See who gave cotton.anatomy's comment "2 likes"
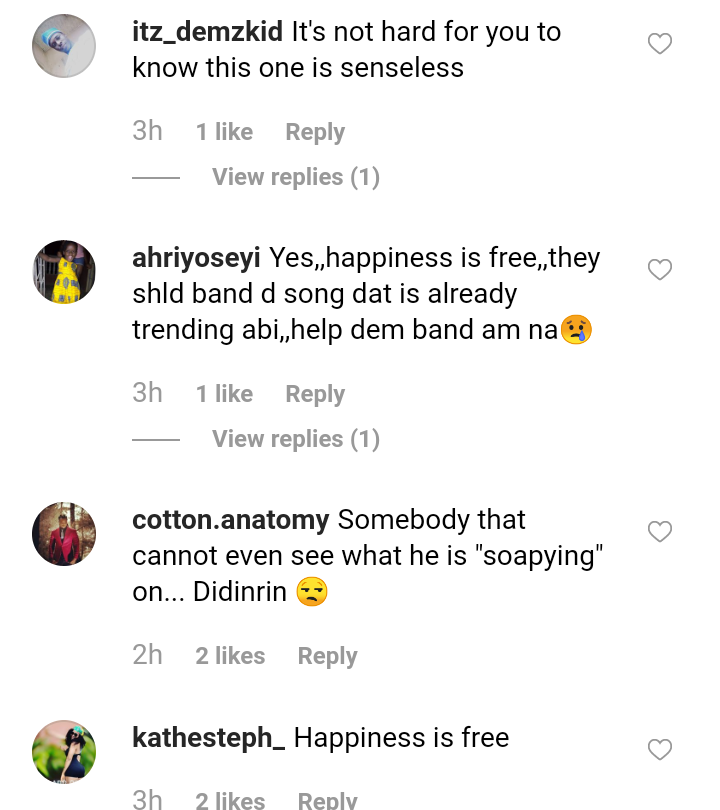This screenshot has width=720, height=810. [230, 656]
